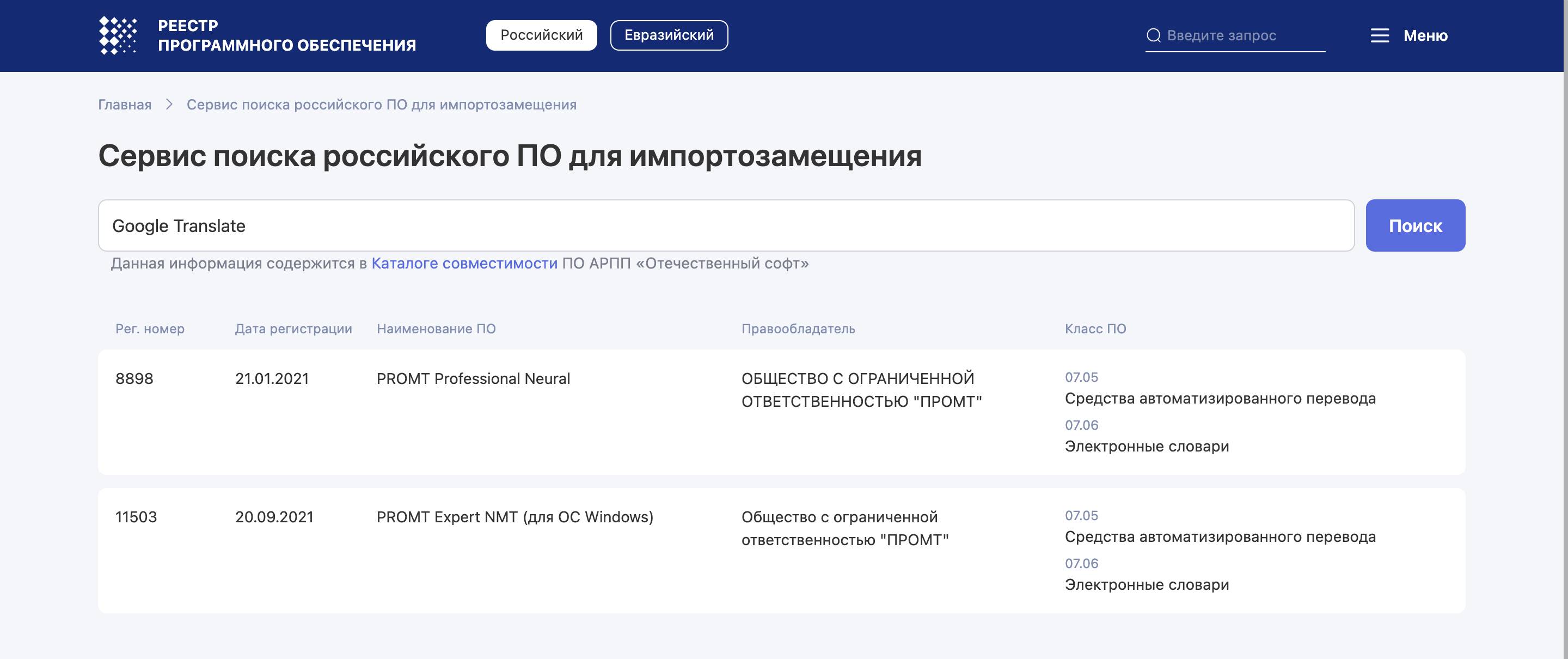The width and height of the screenshot is (1568, 659).
Task: Click the page heading 'Сервис поиска российского ПО для импортозамещения'
Action: 510,156
